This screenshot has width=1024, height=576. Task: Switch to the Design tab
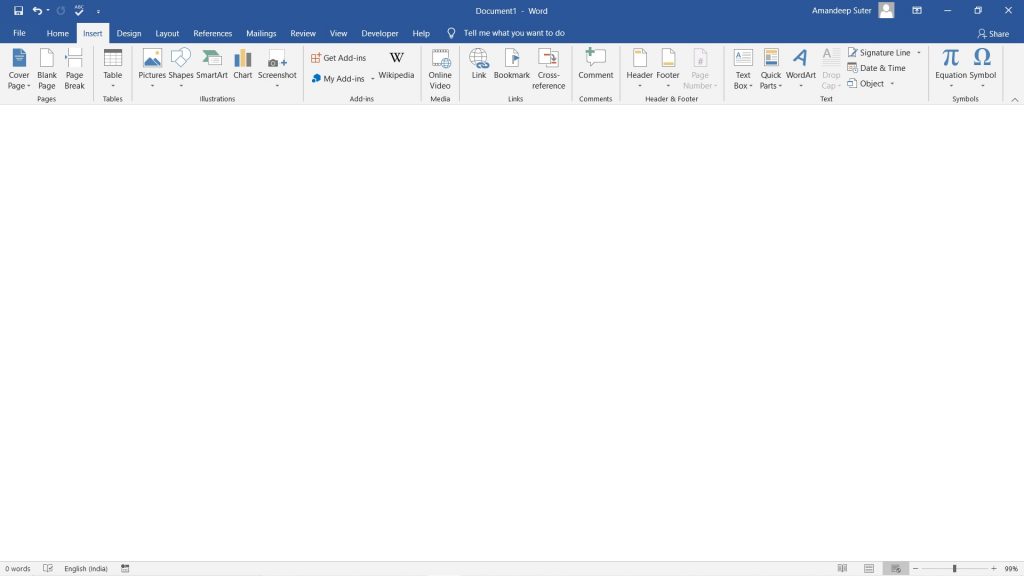pos(129,33)
